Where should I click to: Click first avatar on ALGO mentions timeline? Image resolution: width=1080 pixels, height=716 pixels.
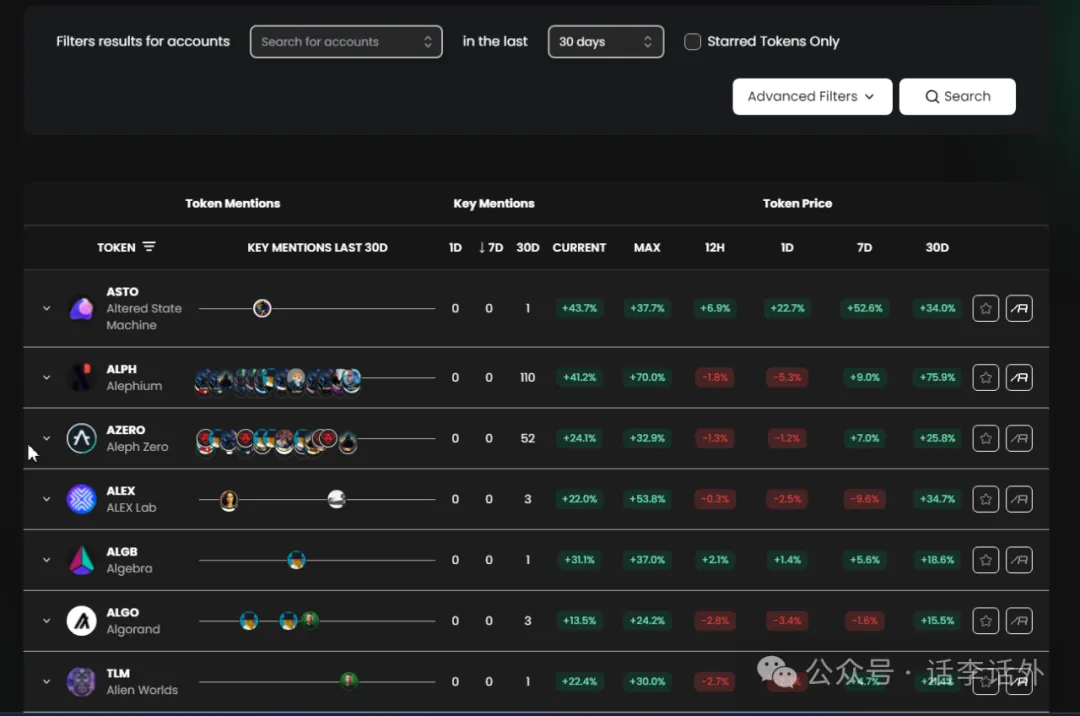tap(249, 621)
